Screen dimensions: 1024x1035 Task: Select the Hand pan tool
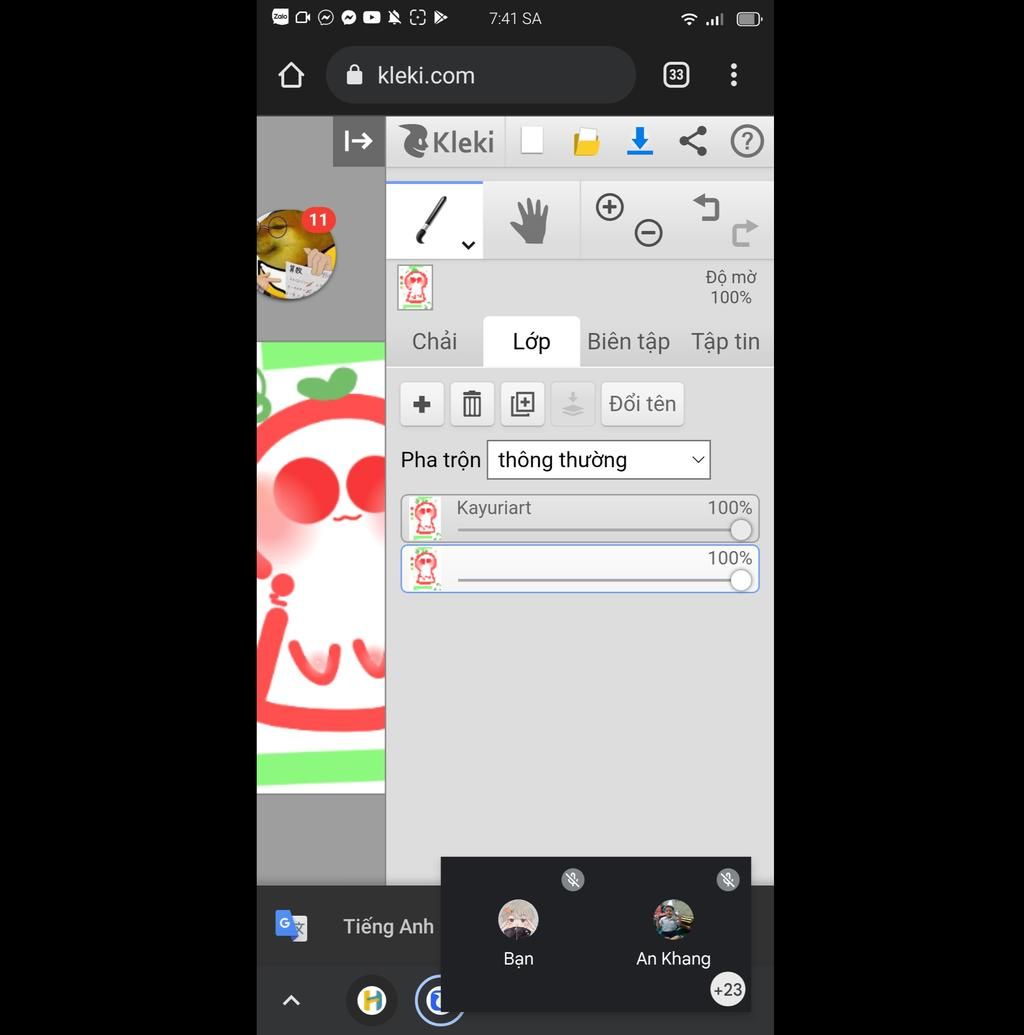pos(531,220)
